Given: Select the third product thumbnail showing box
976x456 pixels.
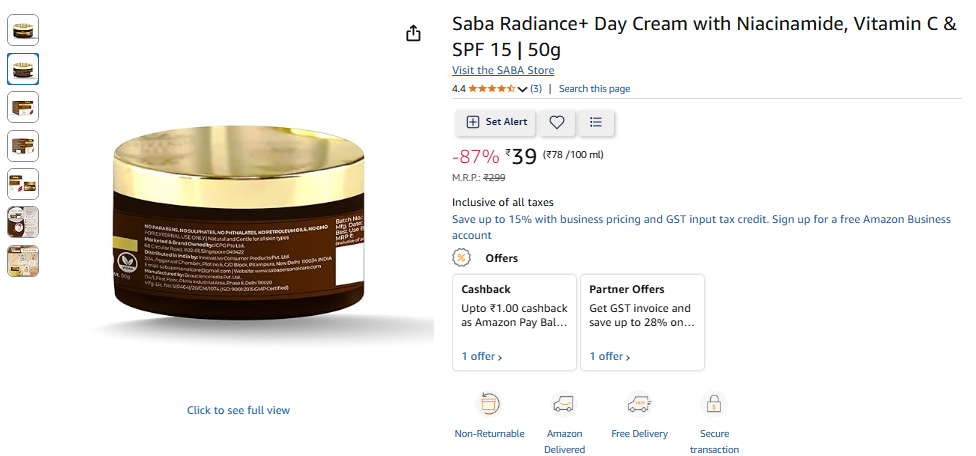Looking at the screenshot, I should tap(23, 107).
